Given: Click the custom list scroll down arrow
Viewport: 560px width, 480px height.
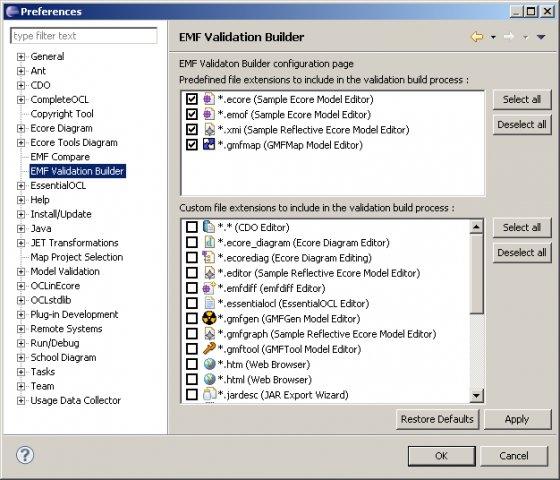Looking at the screenshot, I should [476, 395].
